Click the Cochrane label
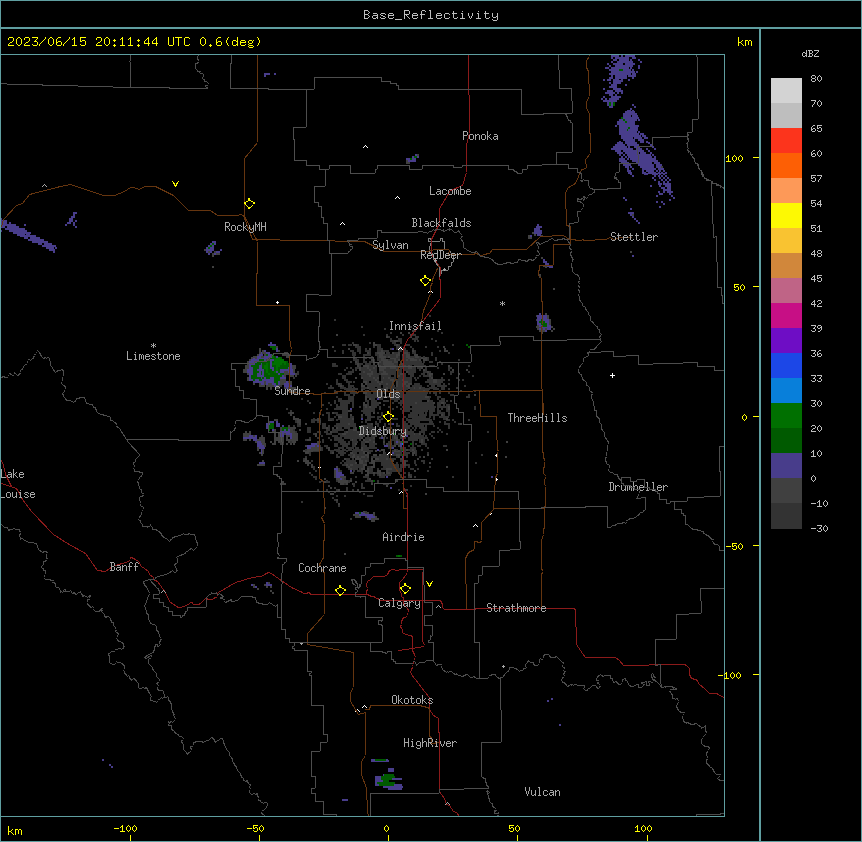 322,568
